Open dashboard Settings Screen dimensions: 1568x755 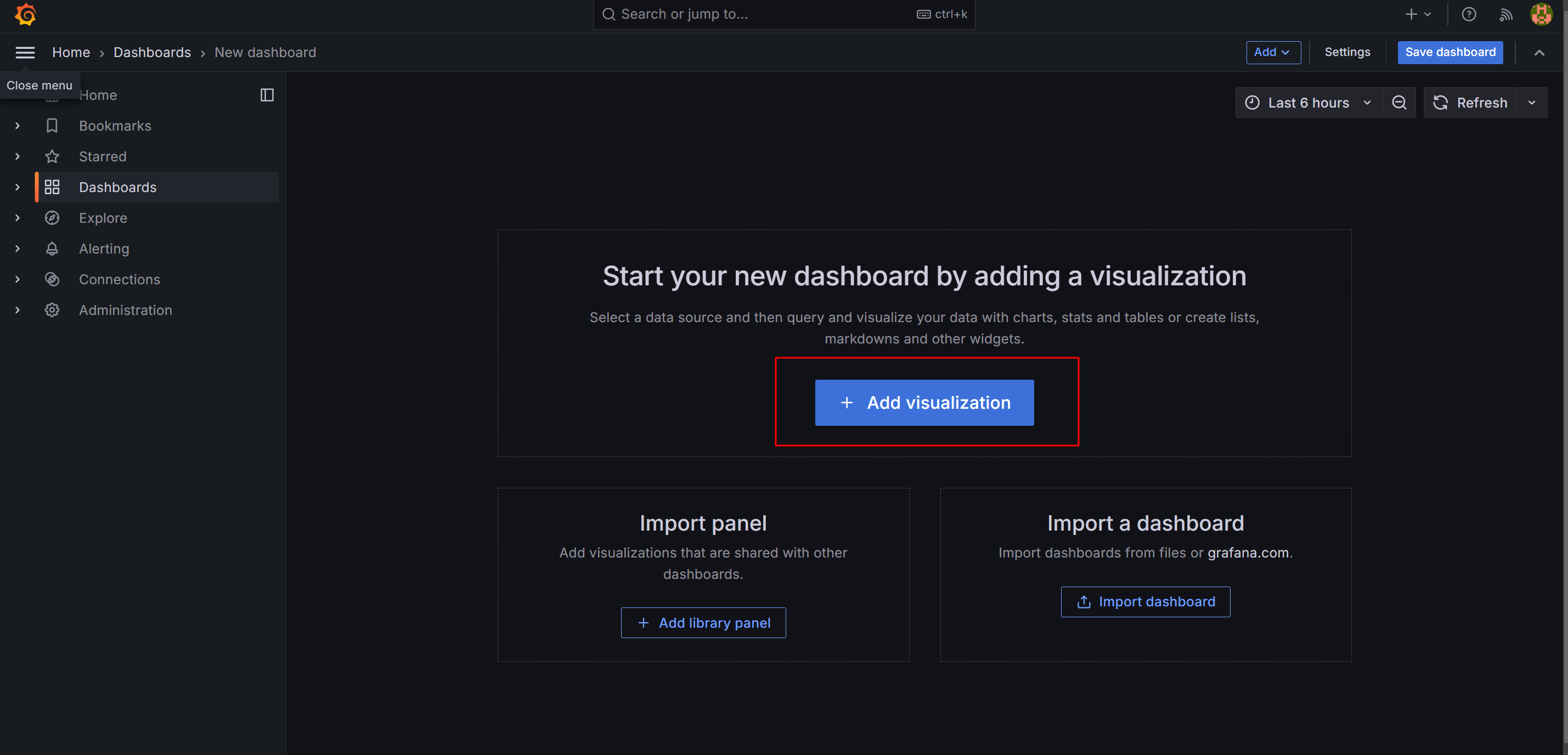[x=1347, y=52]
